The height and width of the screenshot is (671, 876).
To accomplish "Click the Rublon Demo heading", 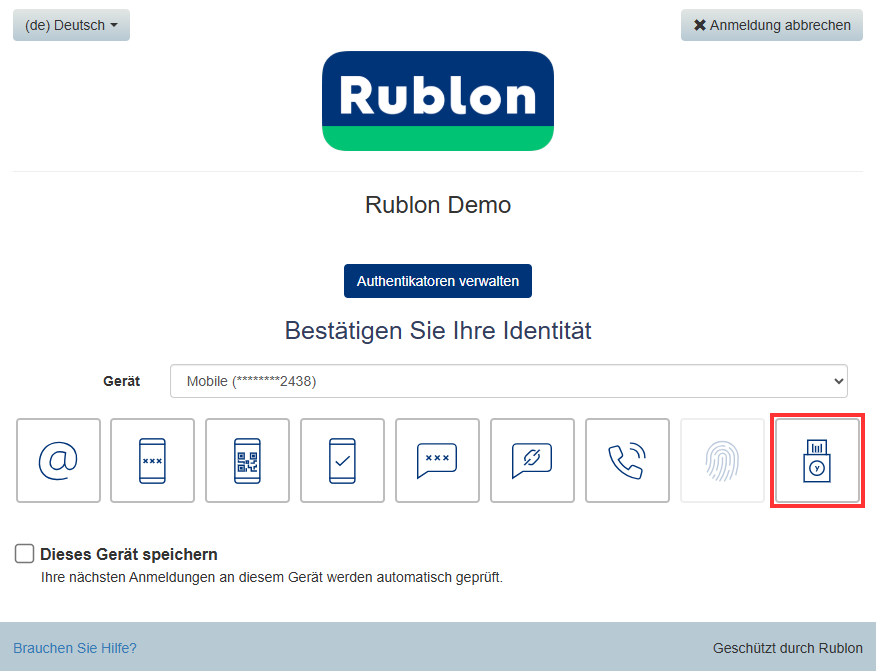I will tap(438, 205).
